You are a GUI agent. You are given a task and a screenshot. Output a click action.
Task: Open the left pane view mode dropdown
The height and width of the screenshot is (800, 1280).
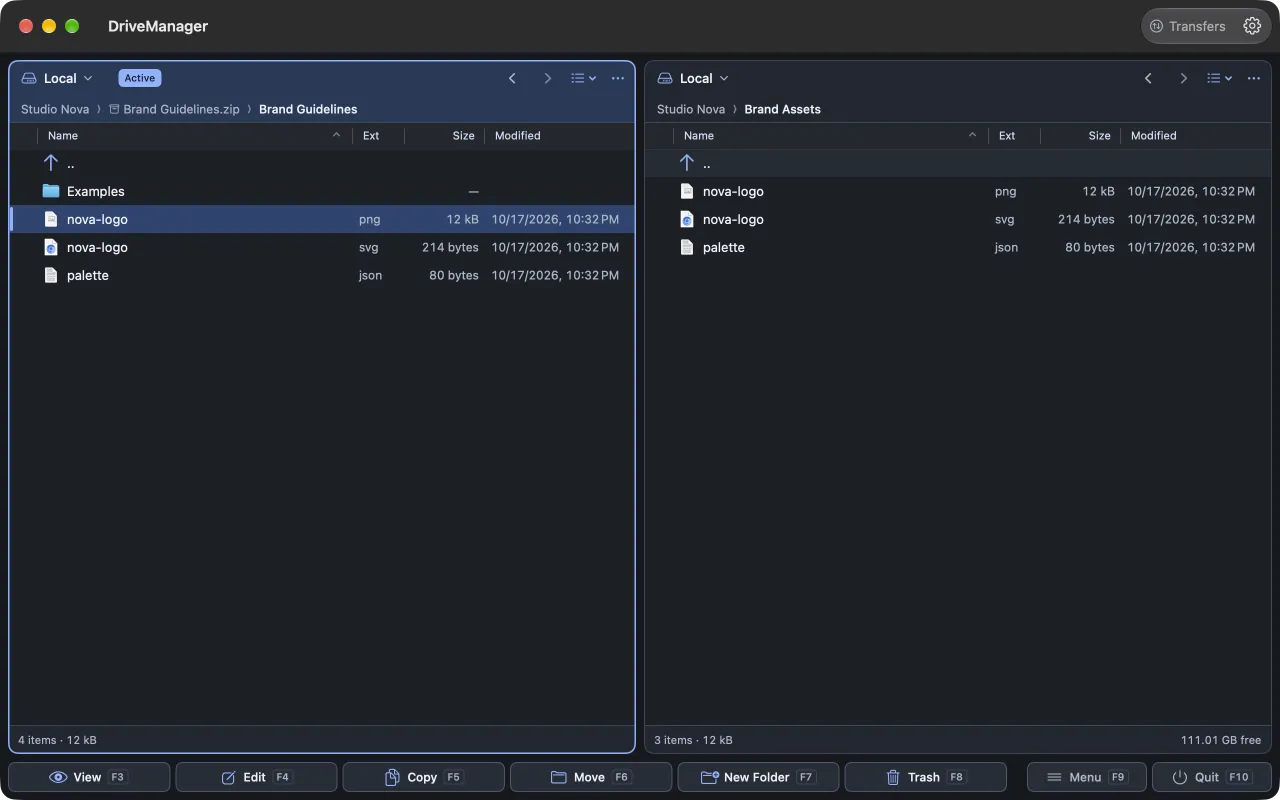point(583,78)
